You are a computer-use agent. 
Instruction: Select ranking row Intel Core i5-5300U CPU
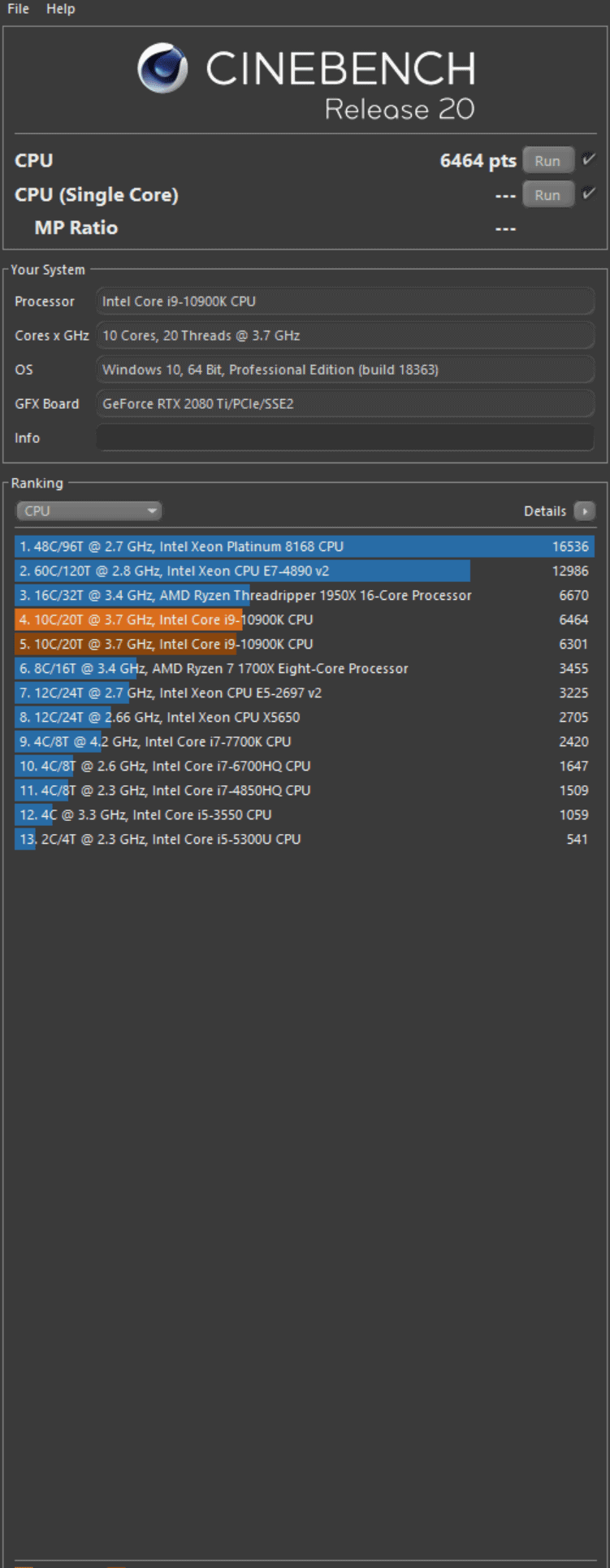(305, 839)
